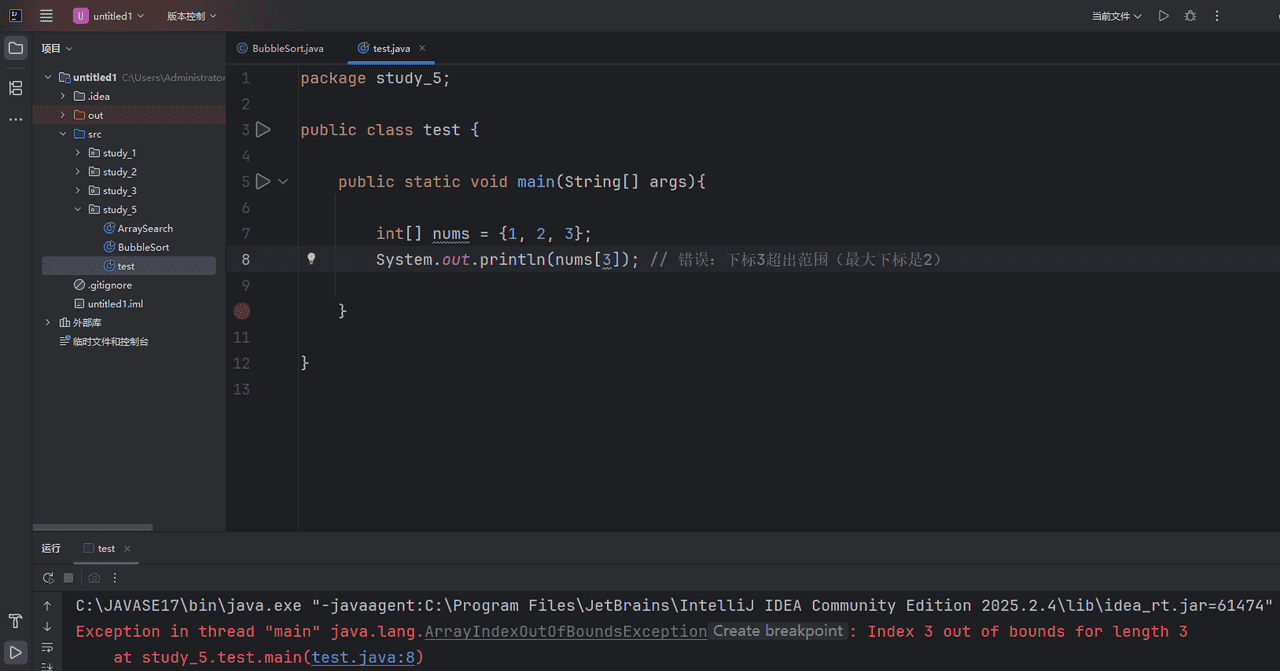Switch to the BubbleSort.java editor tab
Viewport: 1280px width, 671px height.
click(286, 47)
